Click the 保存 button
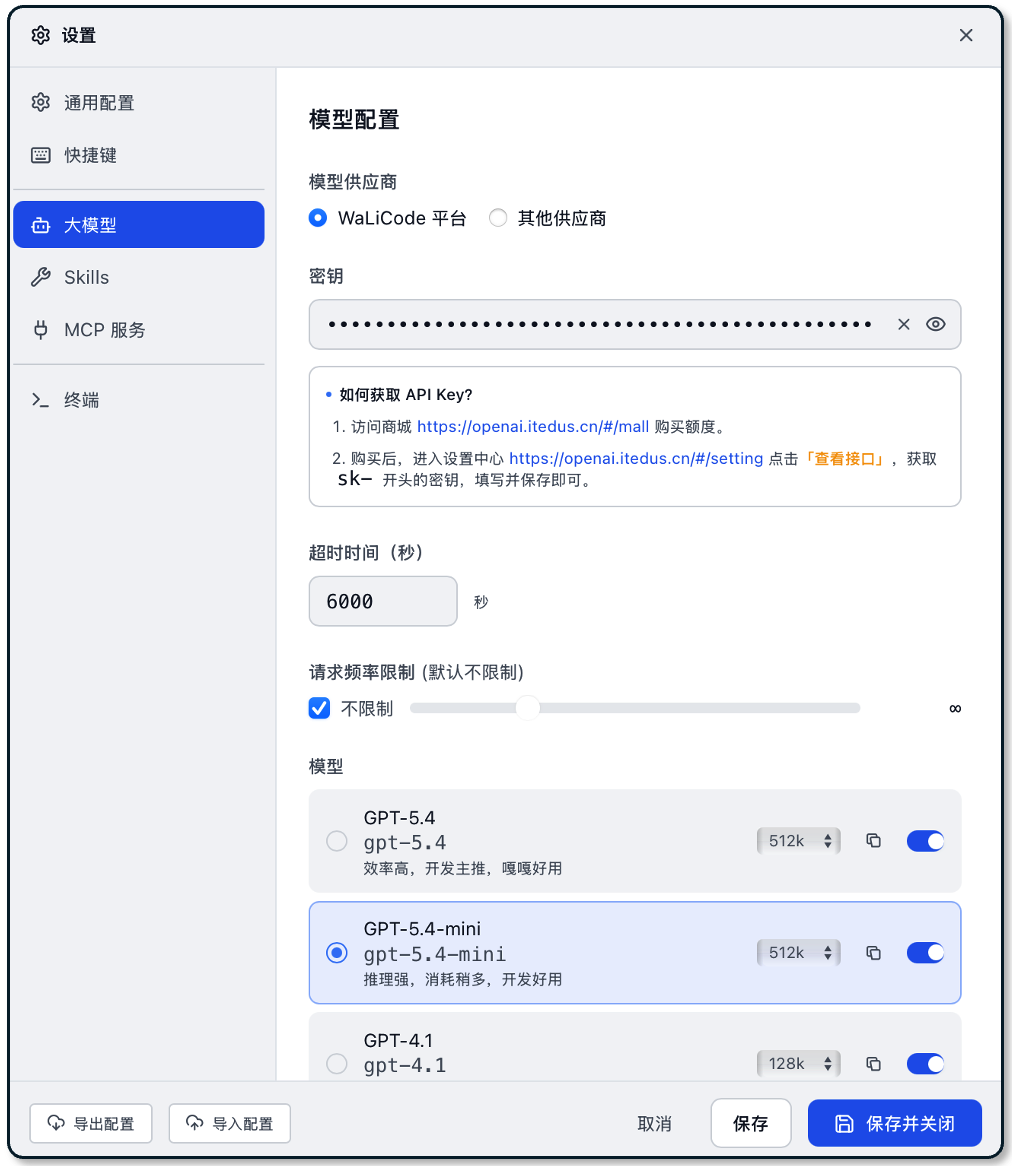 pyautogui.click(x=750, y=1123)
